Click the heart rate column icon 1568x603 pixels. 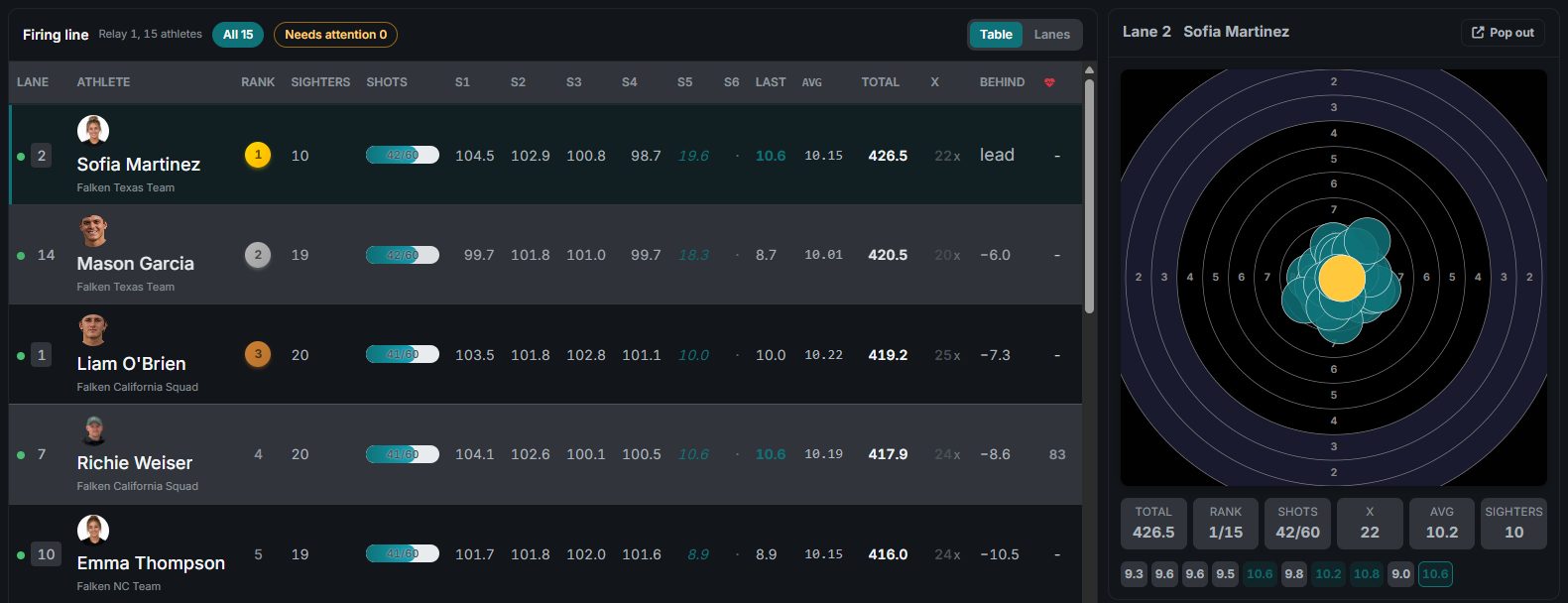tap(1049, 82)
